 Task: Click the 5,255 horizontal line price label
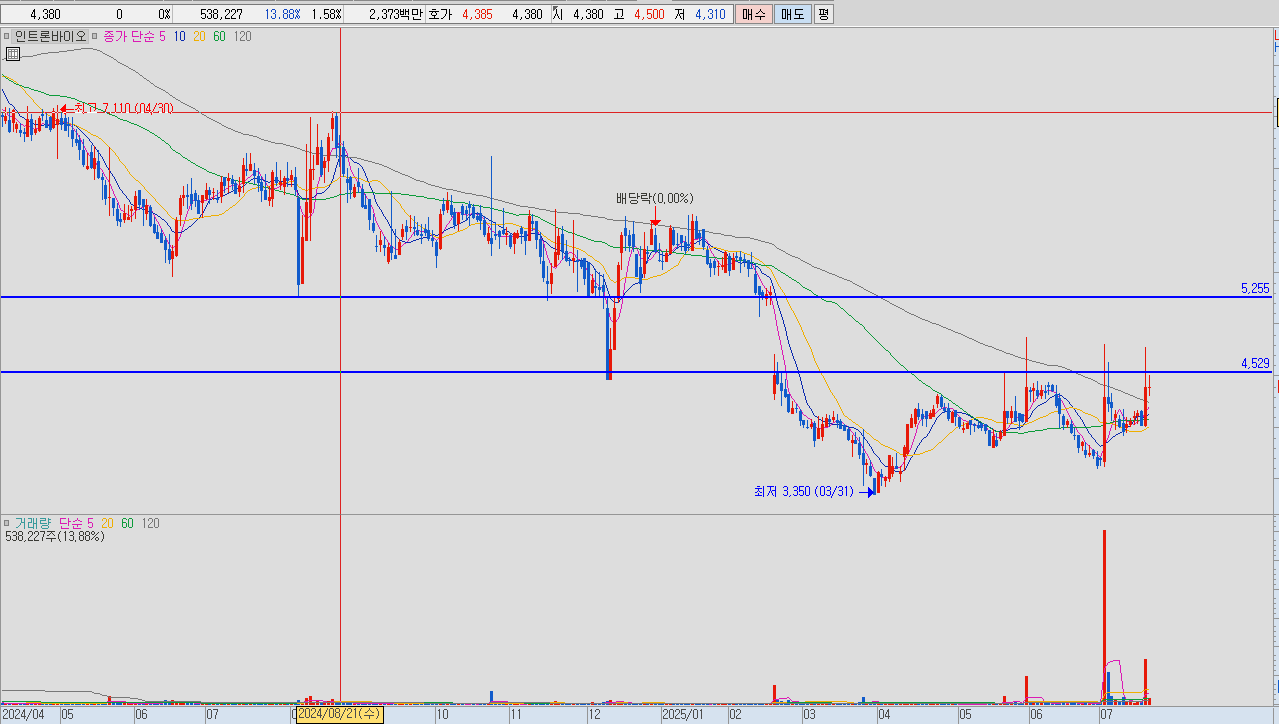tap(1254, 288)
